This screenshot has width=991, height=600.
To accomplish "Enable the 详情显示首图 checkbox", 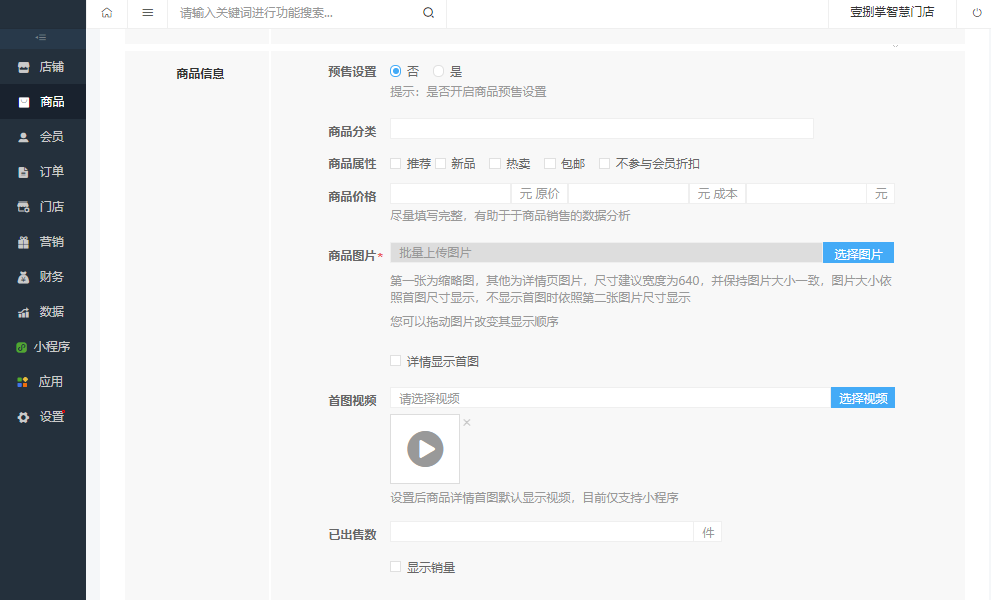I will coord(396,361).
